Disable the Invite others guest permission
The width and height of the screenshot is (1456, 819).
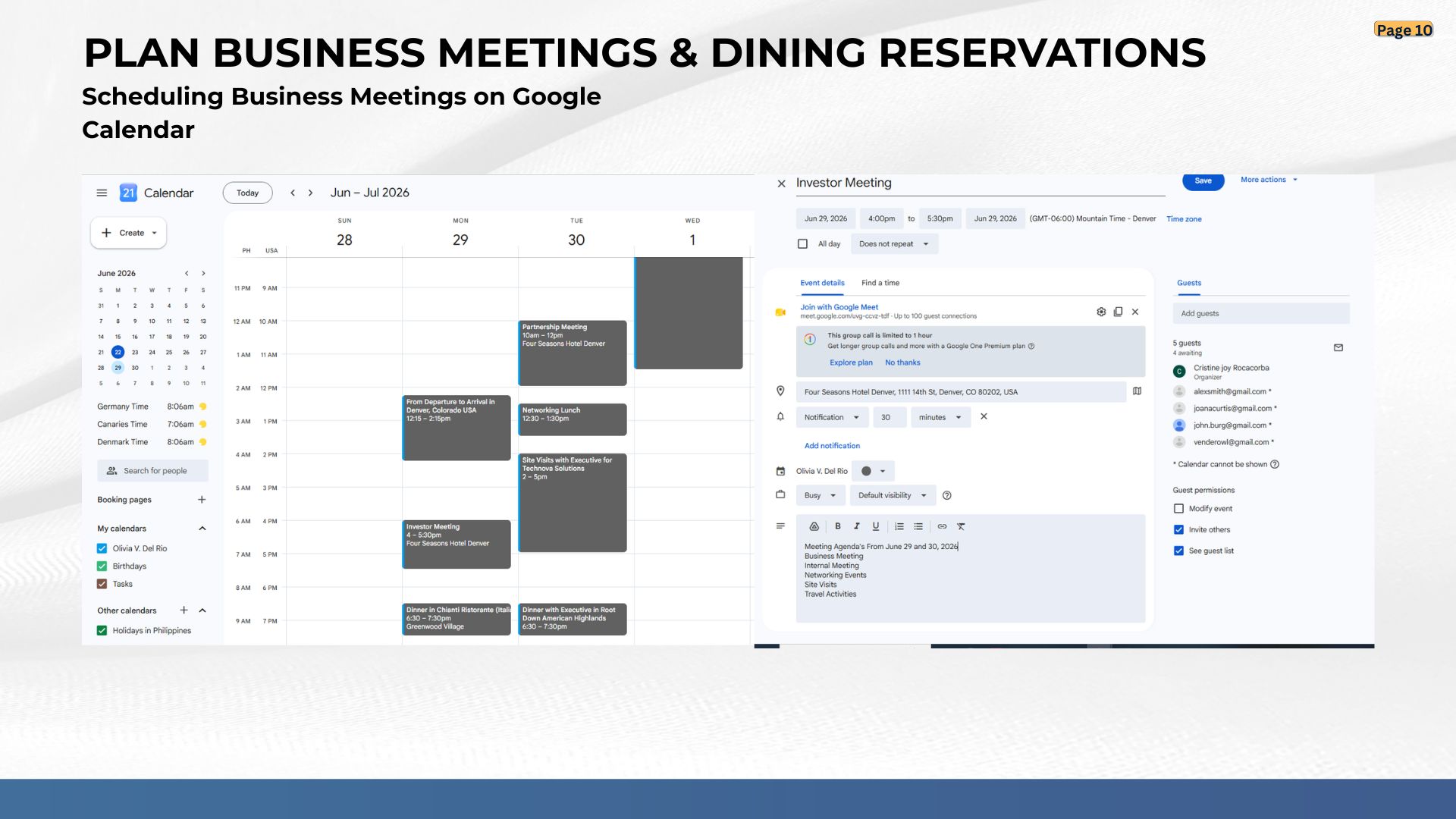(1178, 530)
